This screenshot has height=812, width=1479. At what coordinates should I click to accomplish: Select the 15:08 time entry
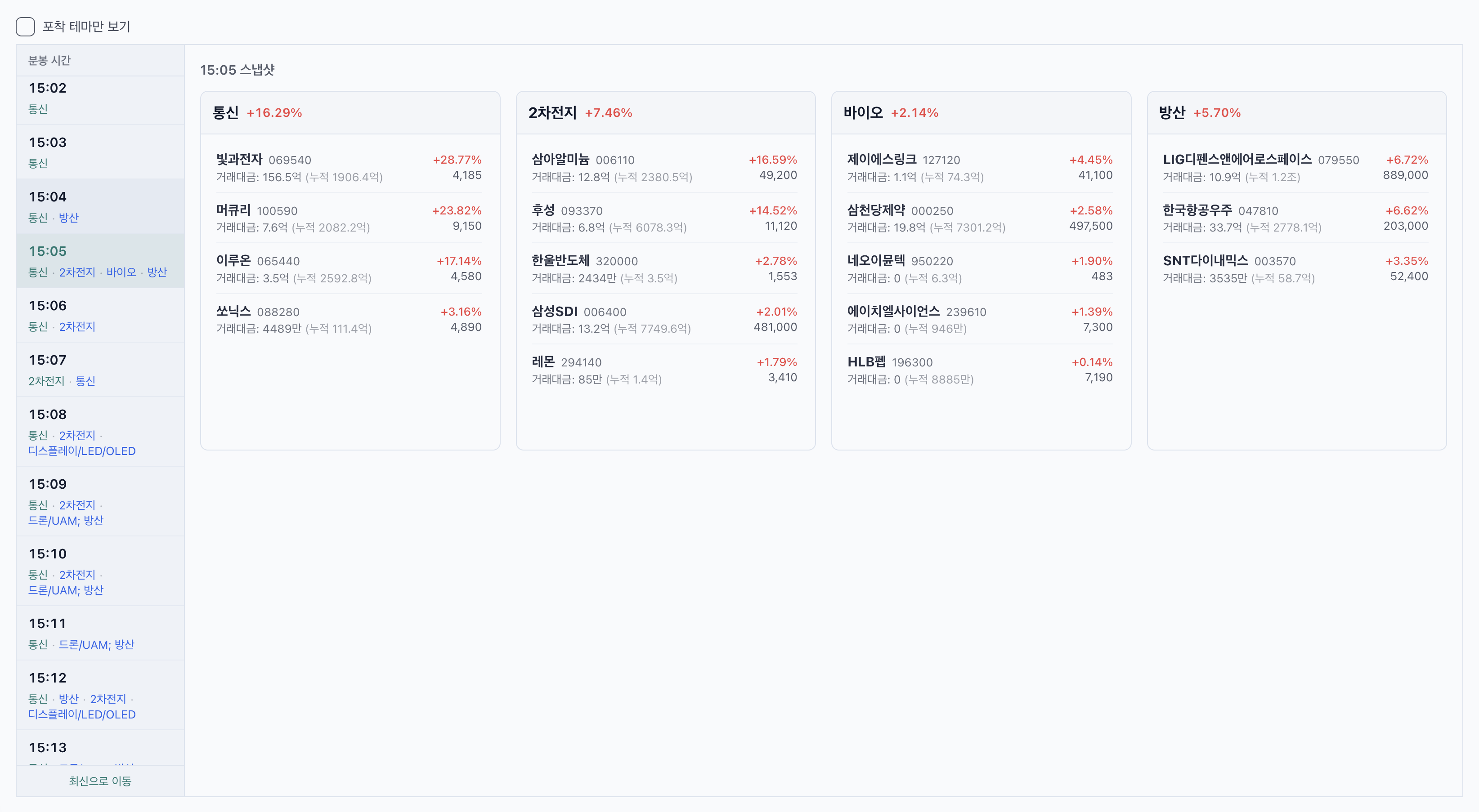point(100,432)
